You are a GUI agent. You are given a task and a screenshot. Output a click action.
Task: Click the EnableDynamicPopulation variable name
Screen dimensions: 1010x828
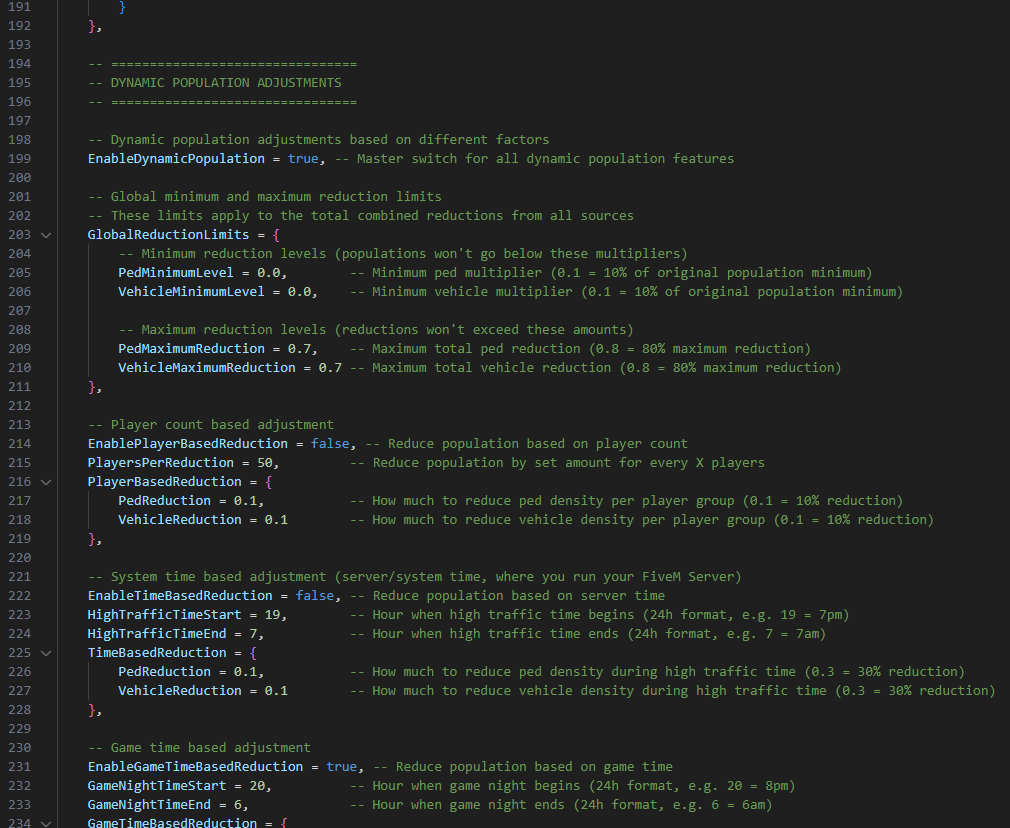pos(176,159)
